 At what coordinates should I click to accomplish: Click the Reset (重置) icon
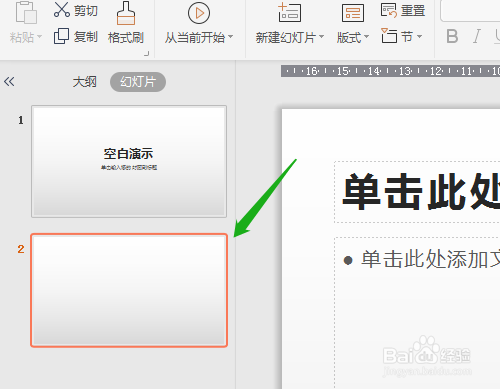click(x=389, y=10)
